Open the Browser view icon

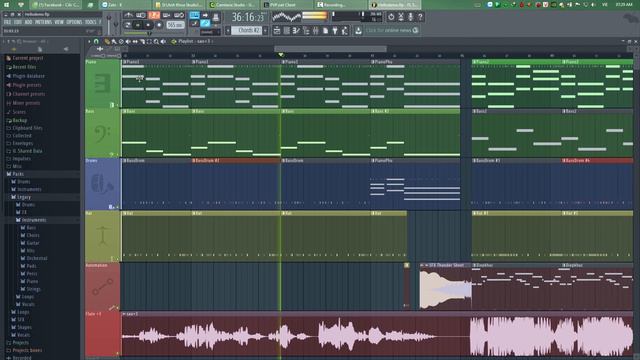point(306,30)
